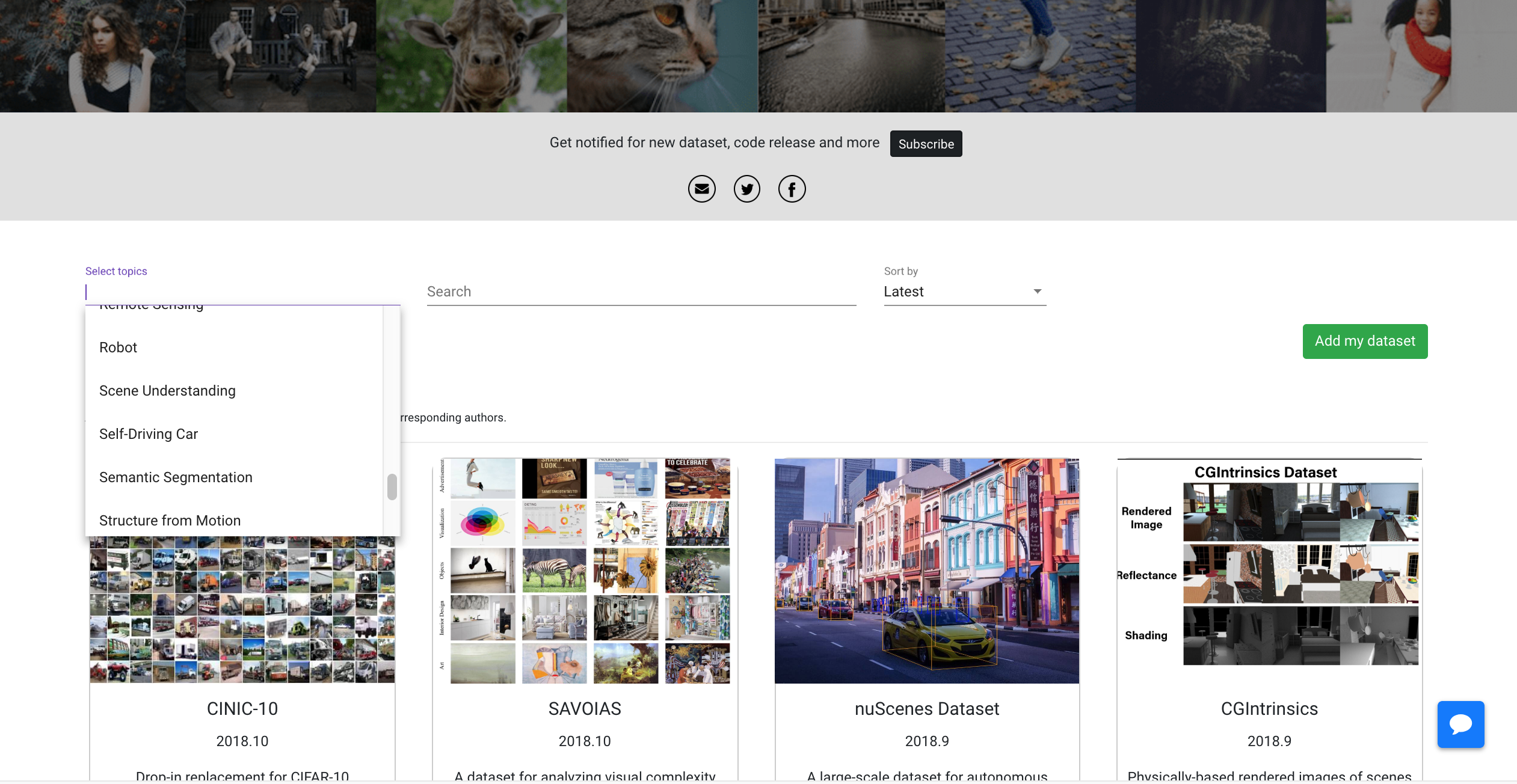Open the Sort by dropdown arrow
This screenshot has height=784, width=1517.
point(1038,292)
